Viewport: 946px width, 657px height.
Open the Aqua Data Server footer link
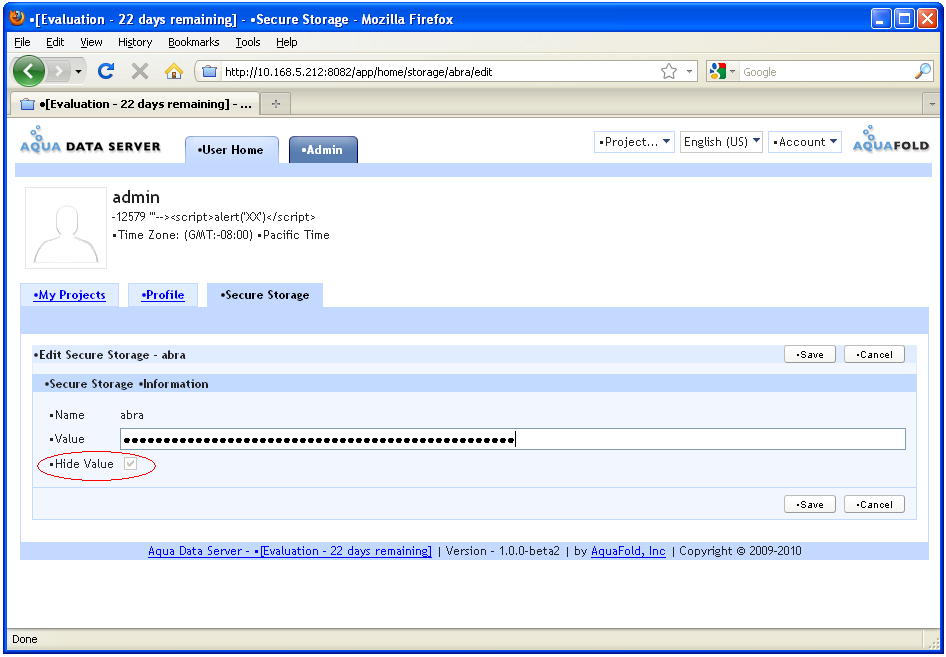290,551
